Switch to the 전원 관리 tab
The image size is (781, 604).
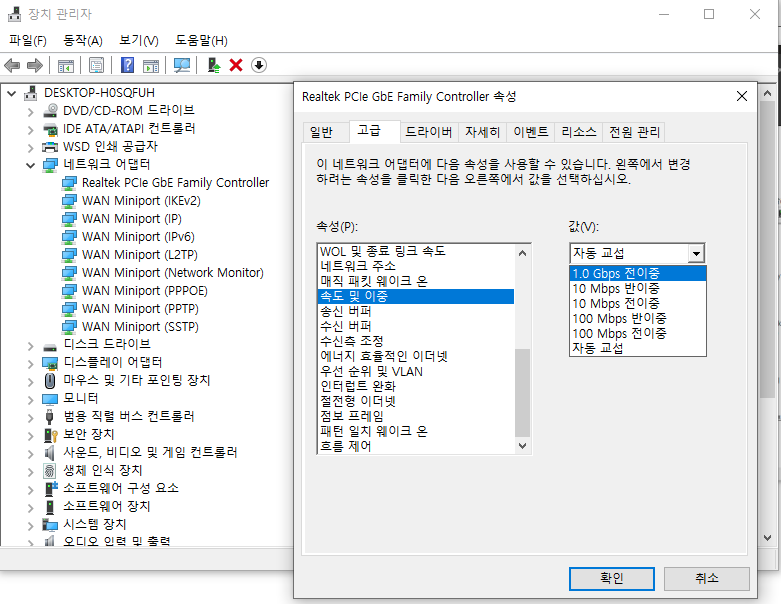[634, 132]
